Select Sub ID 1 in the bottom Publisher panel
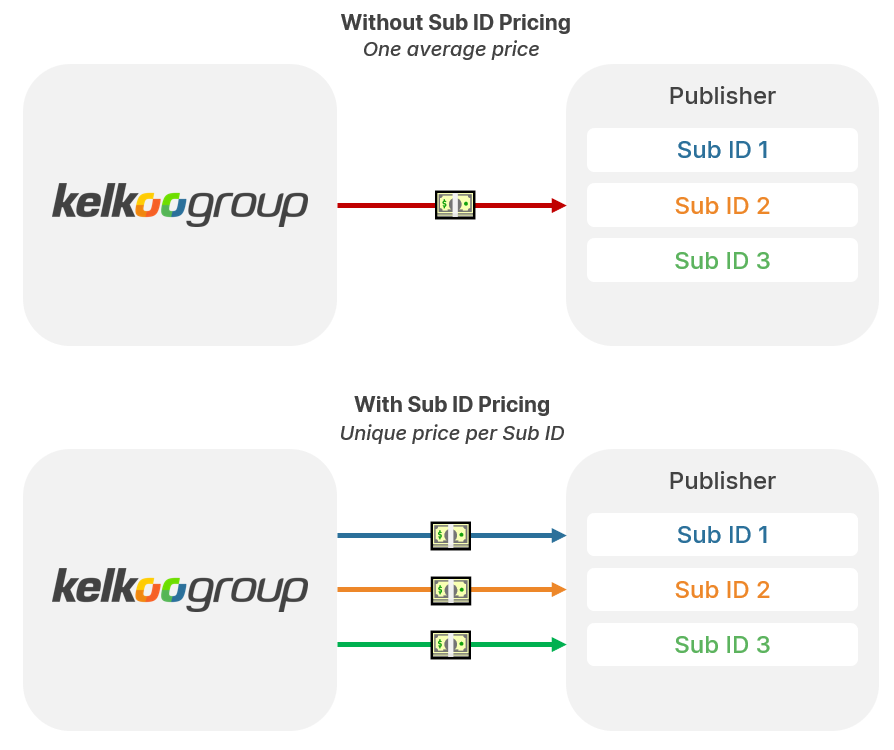Screen dimensions: 894x750 coord(722,535)
